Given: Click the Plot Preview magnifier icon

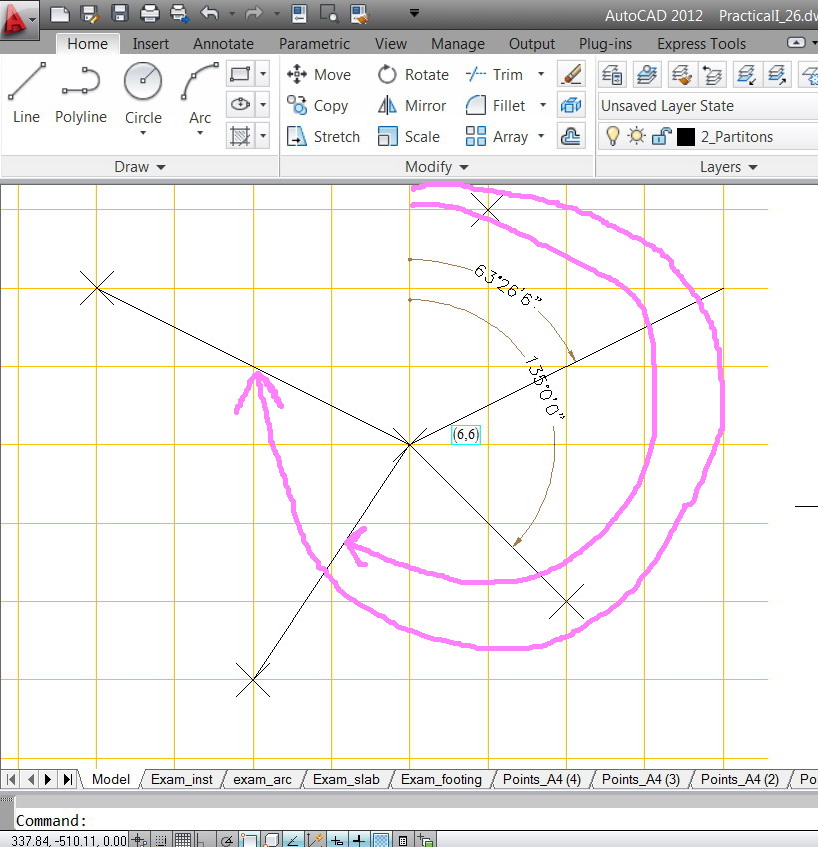Looking at the screenshot, I should point(328,14).
